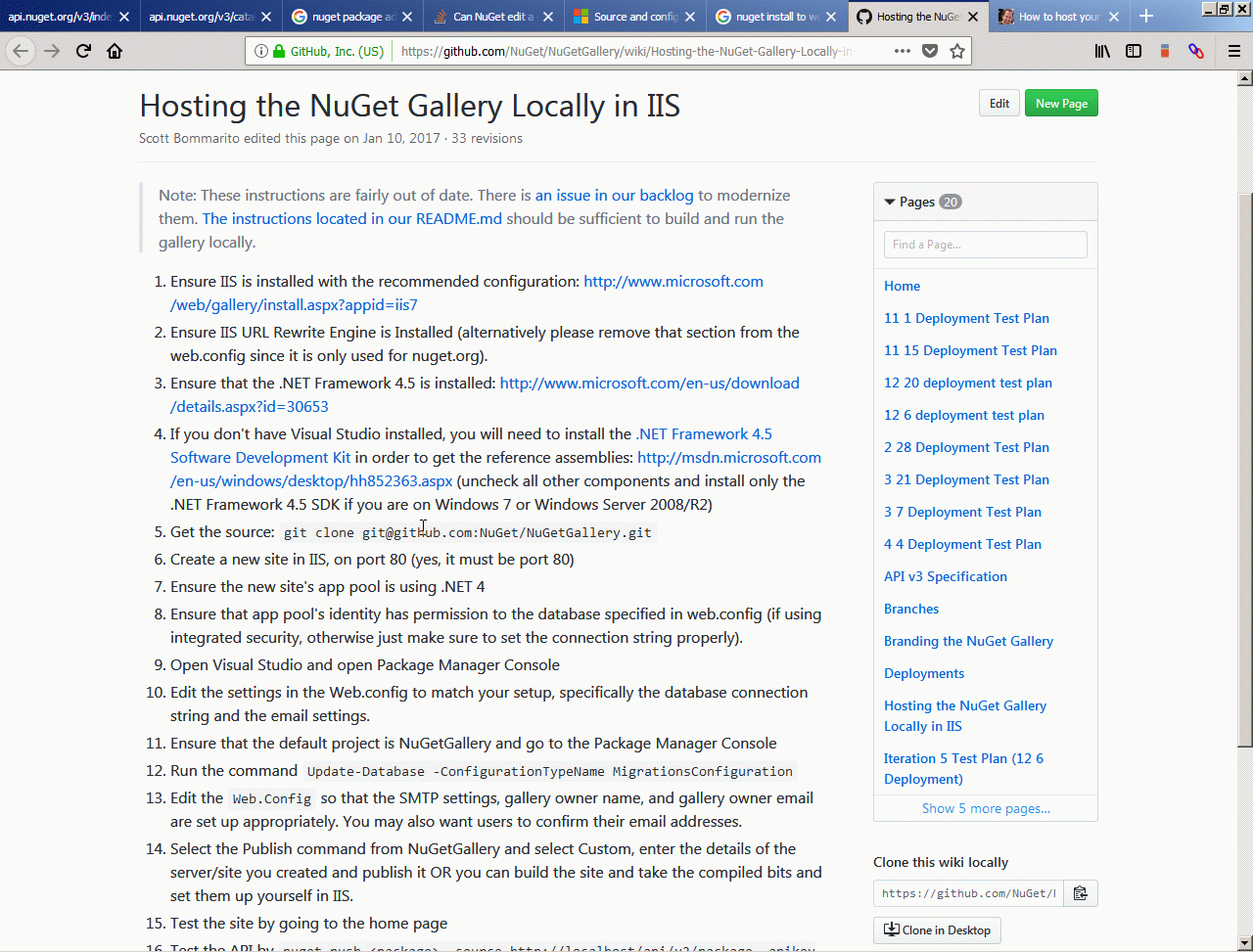Switch to 'Source and config' tab
The width and height of the screenshot is (1253, 952).
(x=635, y=17)
